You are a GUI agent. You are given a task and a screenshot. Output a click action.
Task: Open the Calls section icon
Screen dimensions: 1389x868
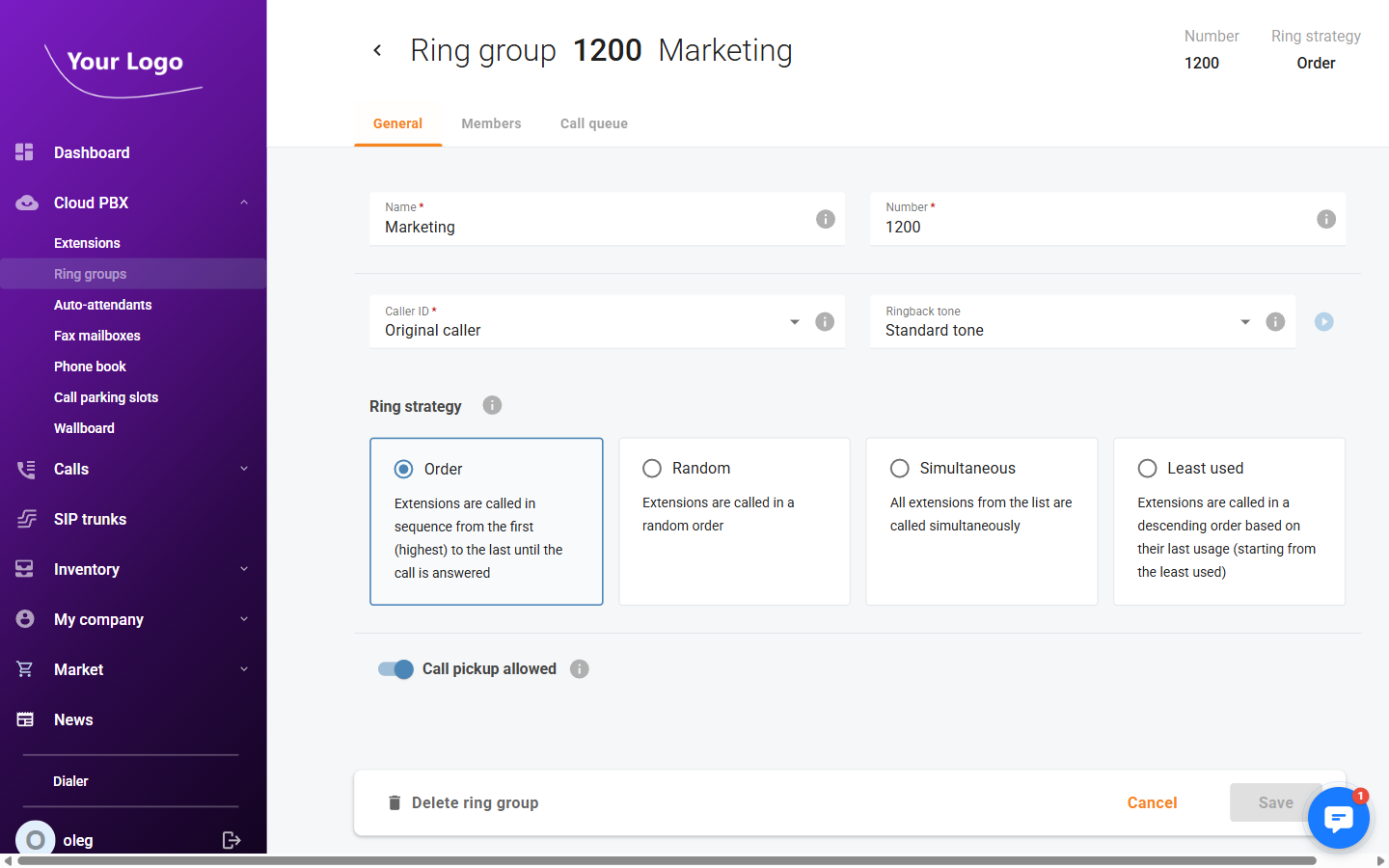pyautogui.click(x=24, y=469)
